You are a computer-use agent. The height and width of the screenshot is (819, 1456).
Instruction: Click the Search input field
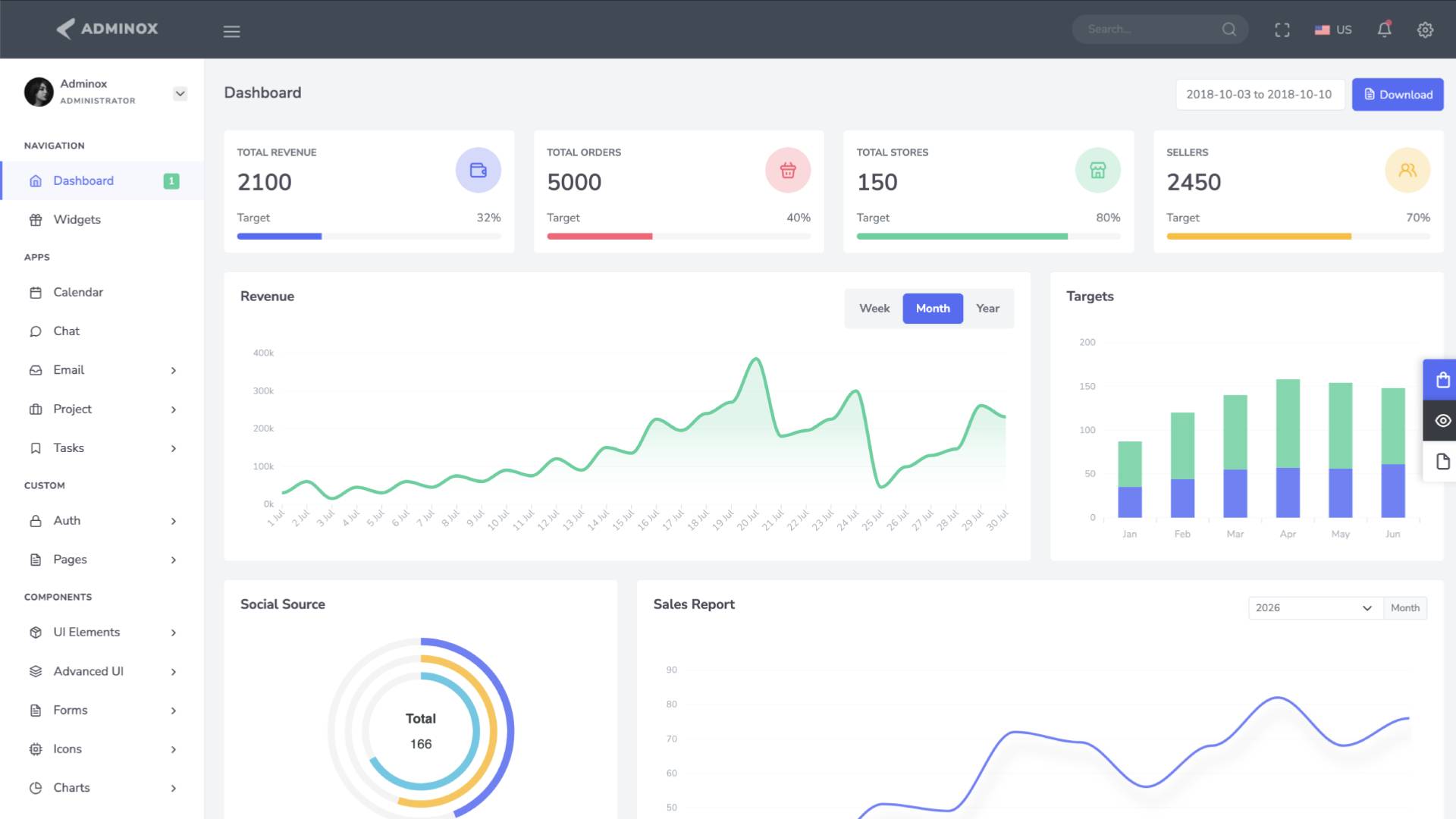[x=1149, y=30]
